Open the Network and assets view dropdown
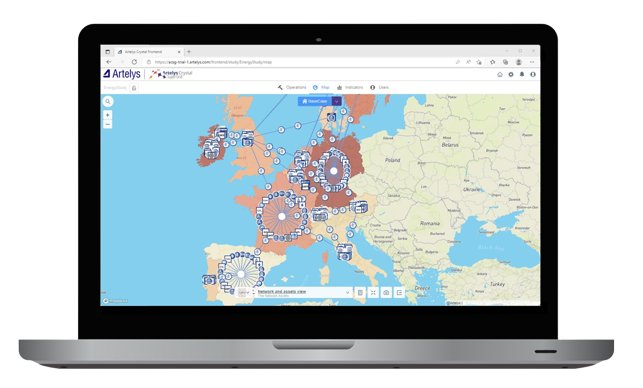643x388 pixels. click(x=303, y=292)
